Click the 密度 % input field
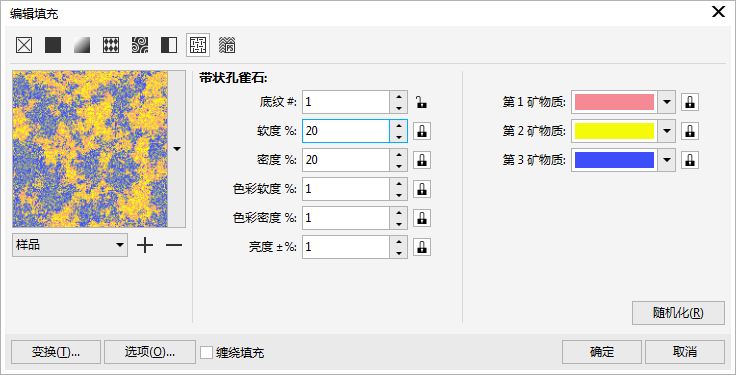 coord(346,160)
